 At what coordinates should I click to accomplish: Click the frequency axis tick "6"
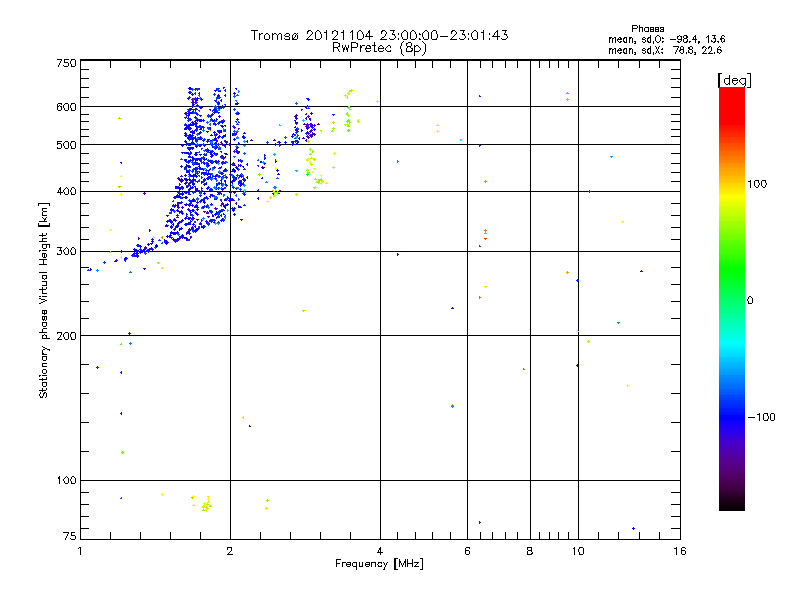[x=467, y=551]
